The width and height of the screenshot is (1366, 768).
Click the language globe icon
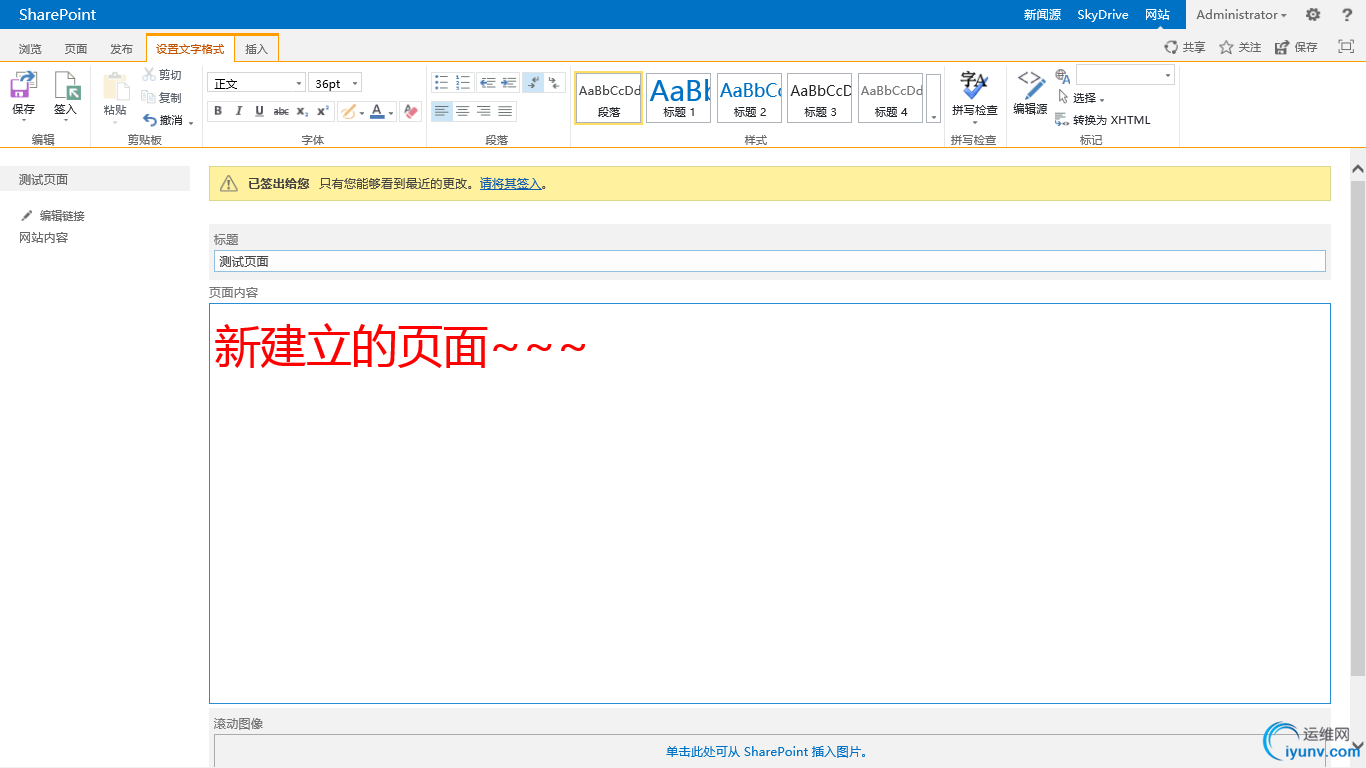click(x=1063, y=76)
